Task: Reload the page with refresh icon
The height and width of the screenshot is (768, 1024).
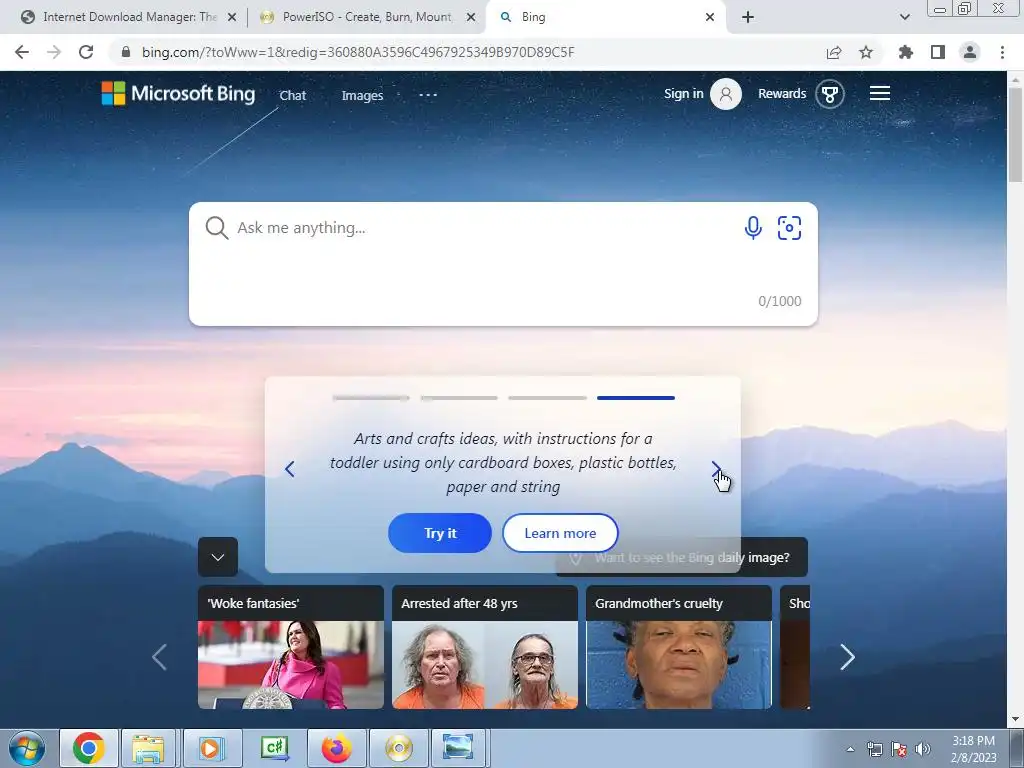Action: 86,52
